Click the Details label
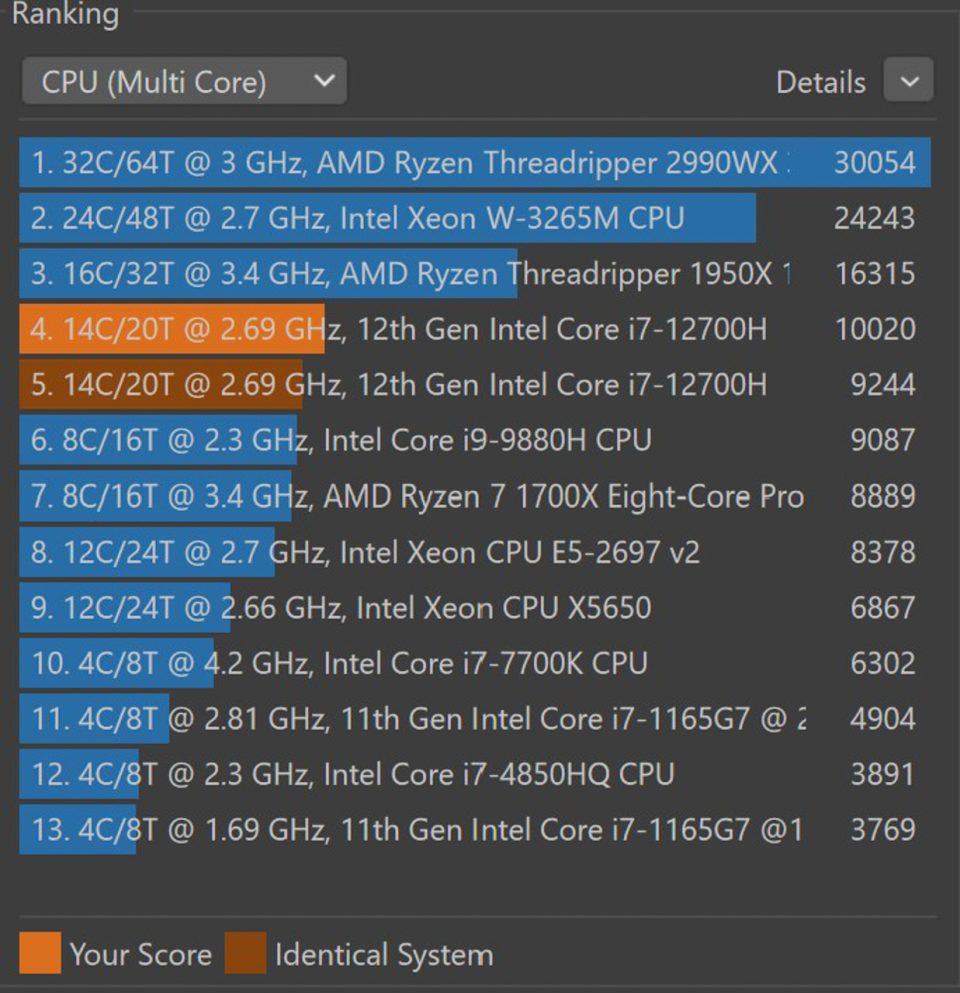This screenshot has height=993, width=960. pos(820,82)
